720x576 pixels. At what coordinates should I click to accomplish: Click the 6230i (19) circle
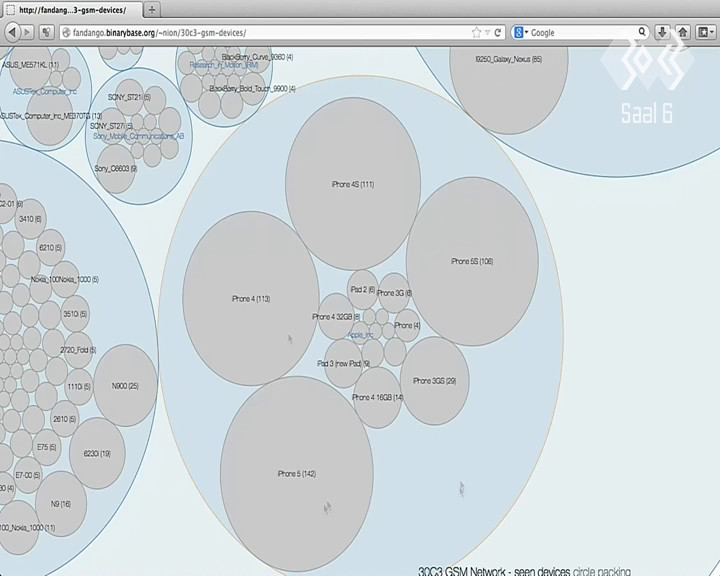97,453
